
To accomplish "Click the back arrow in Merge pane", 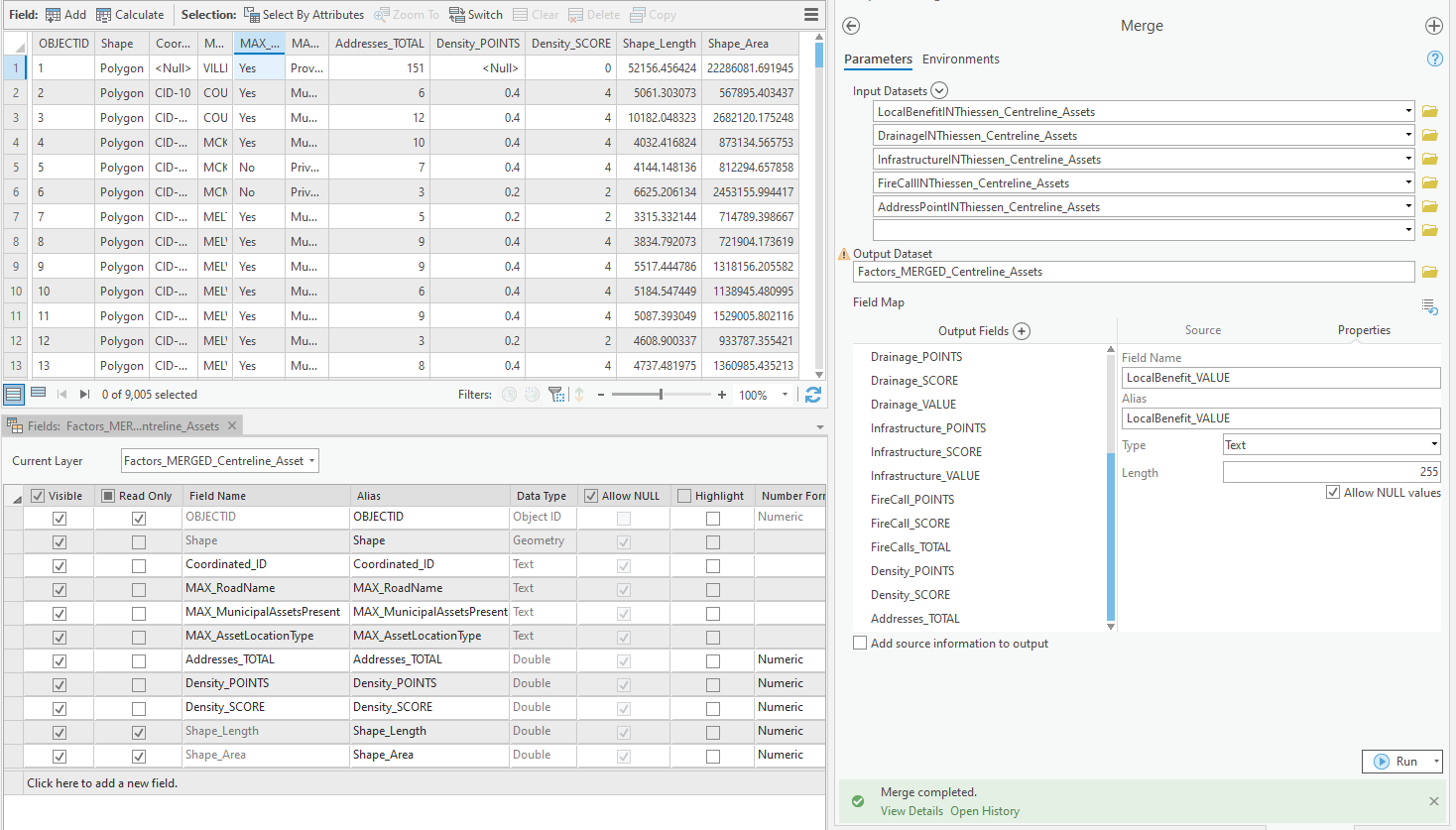I will (851, 27).
